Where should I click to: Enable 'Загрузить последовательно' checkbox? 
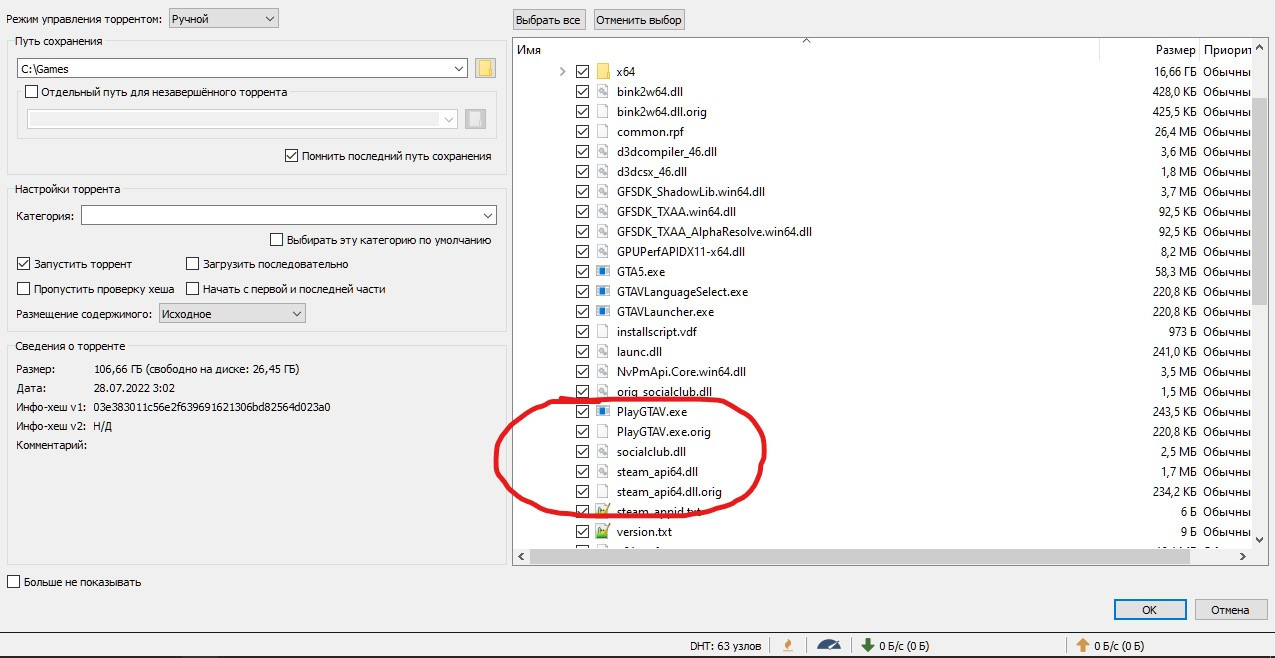tap(194, 264)
